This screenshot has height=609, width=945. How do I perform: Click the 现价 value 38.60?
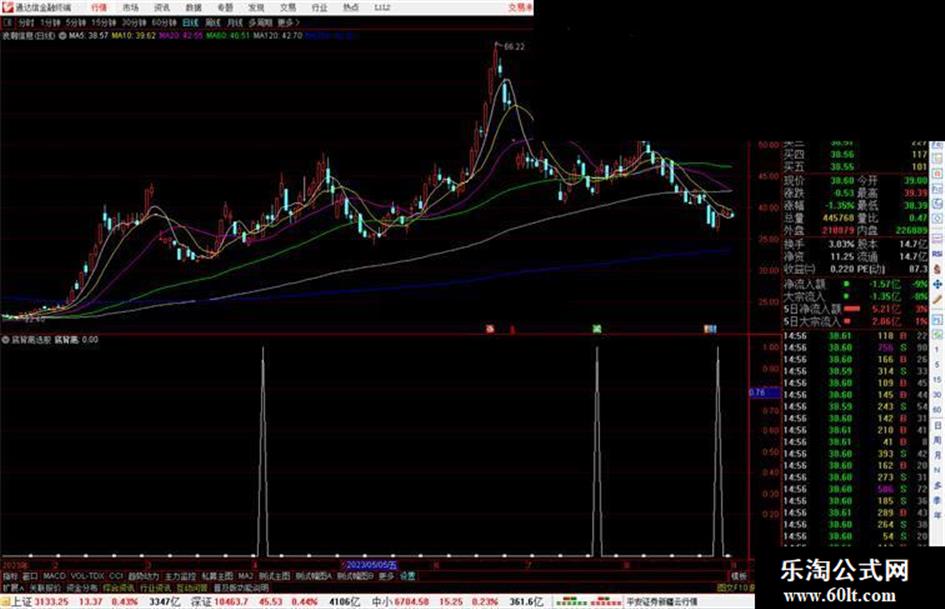[843, 180]
